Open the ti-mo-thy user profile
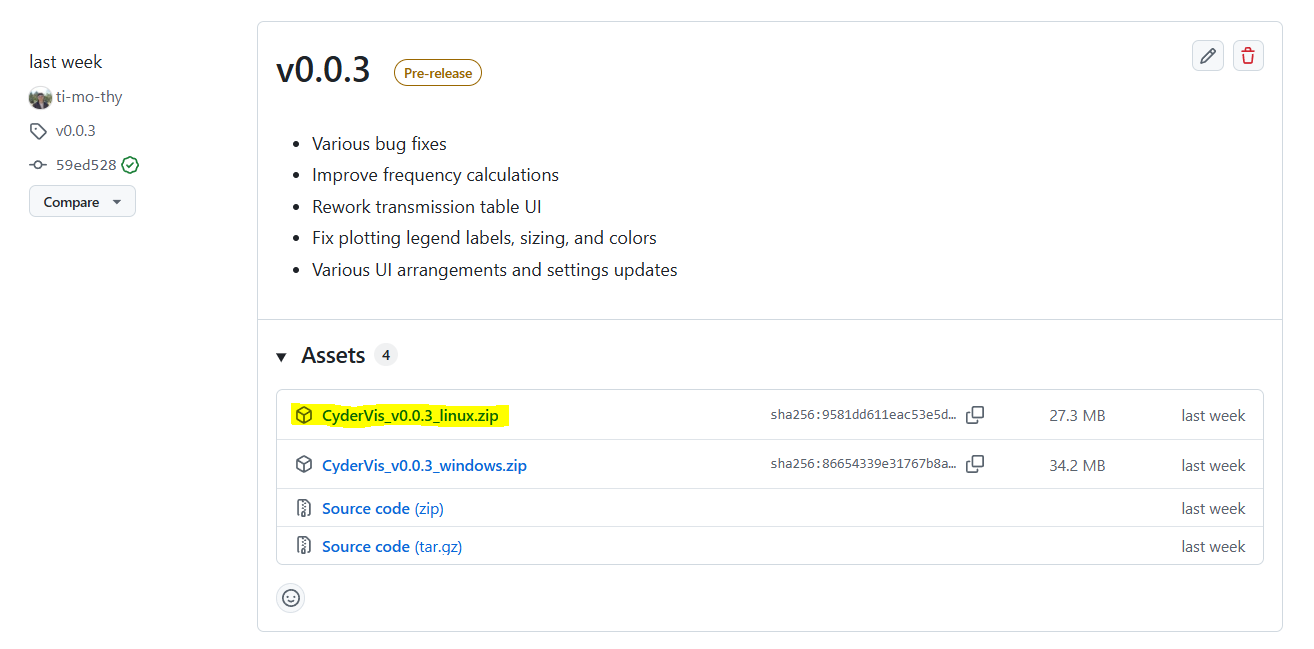Image resolution: width=1314 pixels, height=649 pixels. [89, 97]
